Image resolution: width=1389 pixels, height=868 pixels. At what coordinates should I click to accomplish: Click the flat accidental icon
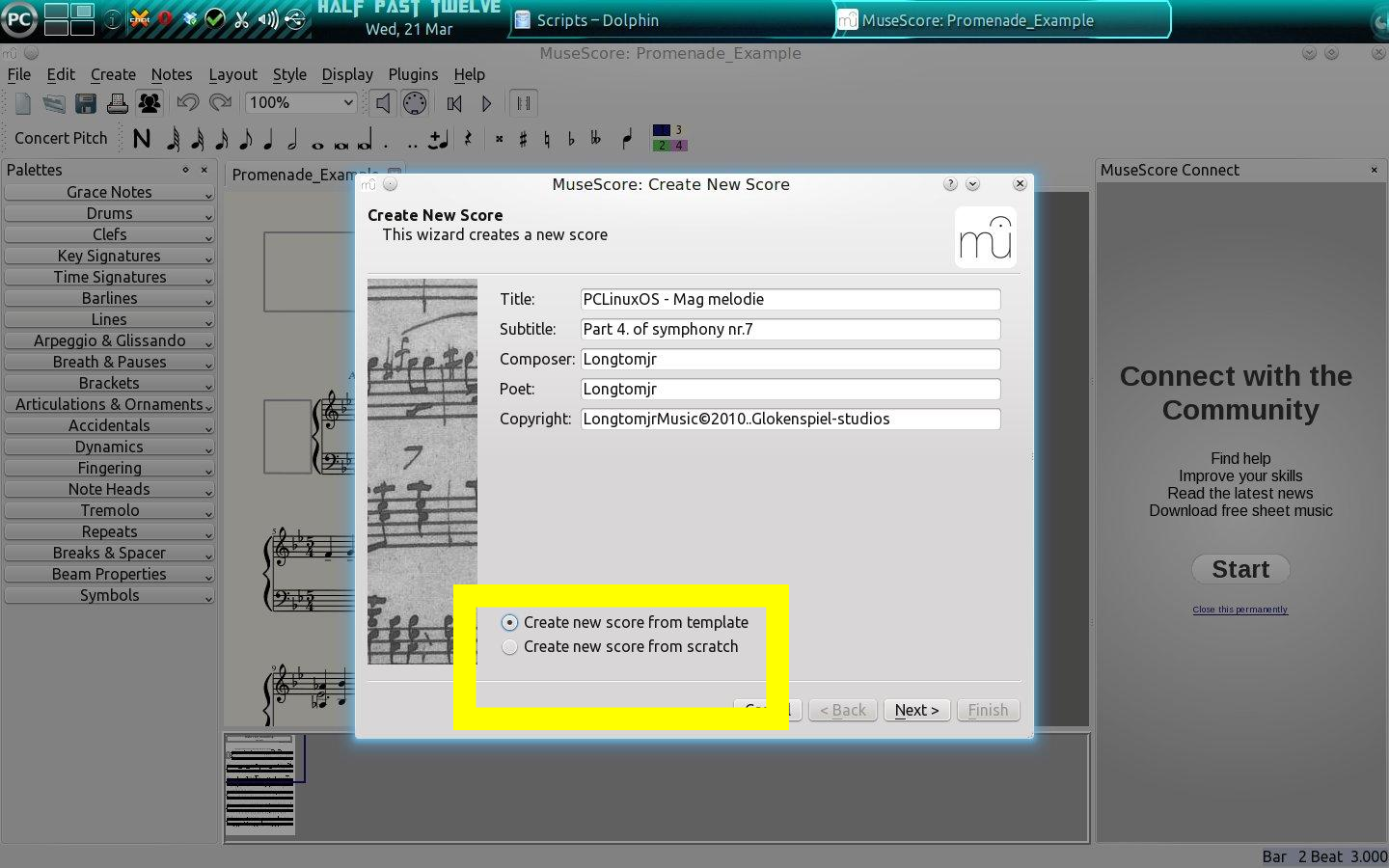coord(571,139)
